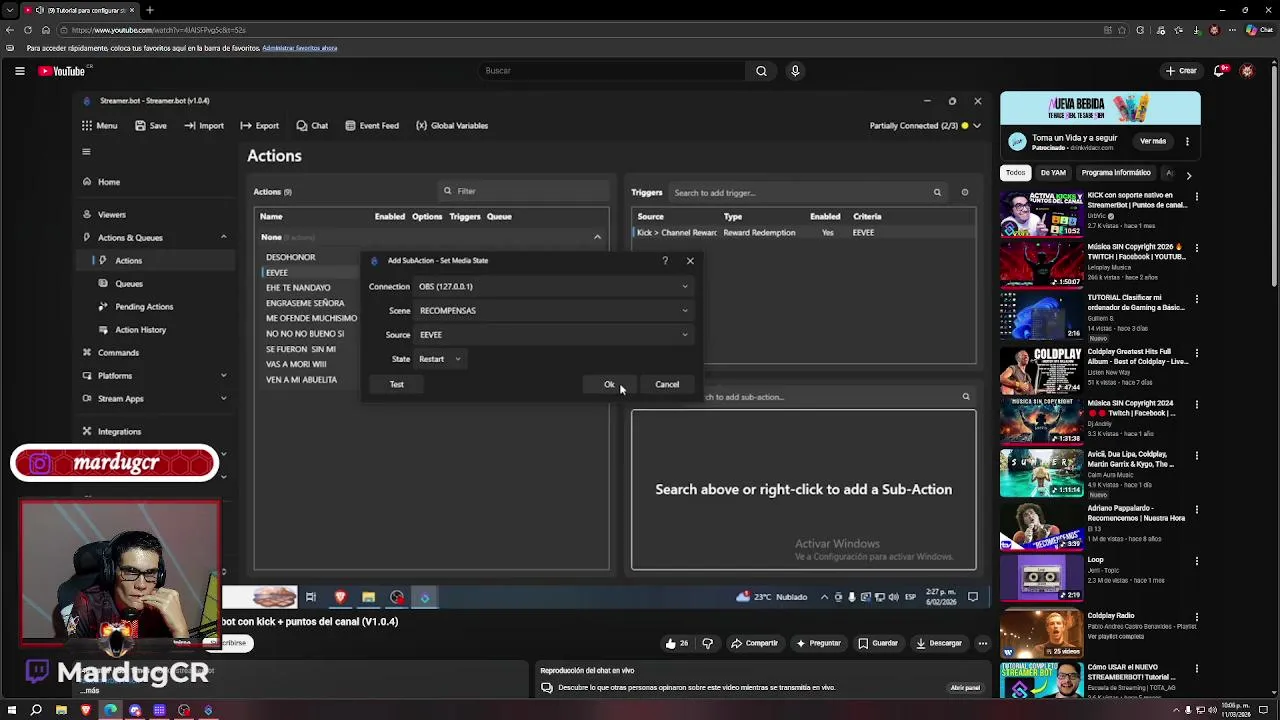This screenshot has height=720, width=1280.
Task: Click the Actions Filter input field
Action: (x=524, y=191)
